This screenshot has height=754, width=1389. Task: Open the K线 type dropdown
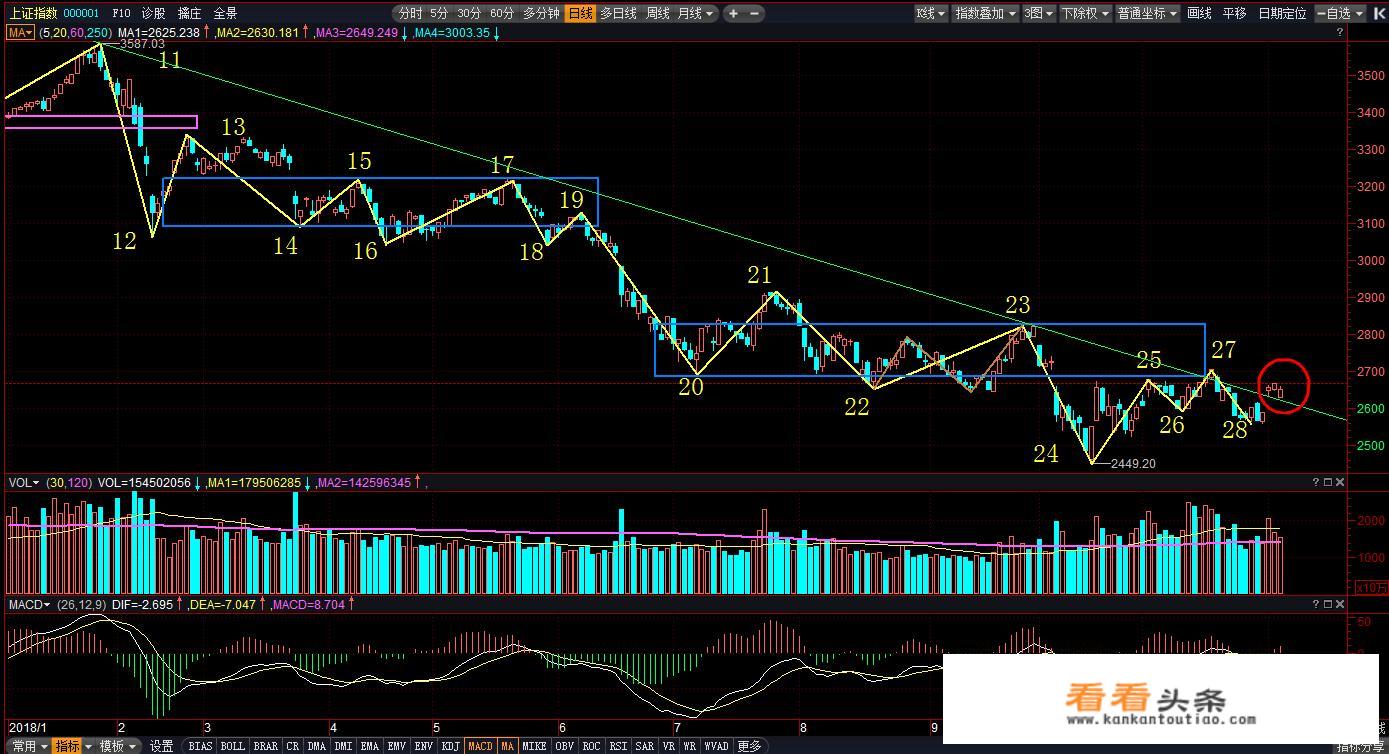(931, 14)
